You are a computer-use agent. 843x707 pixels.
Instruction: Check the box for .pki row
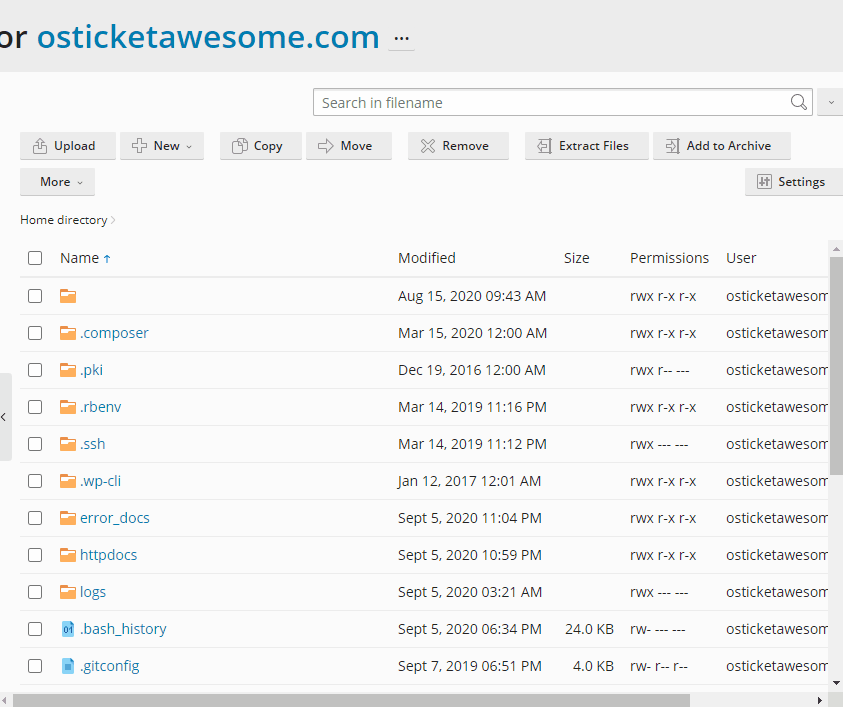click(35, 370)
